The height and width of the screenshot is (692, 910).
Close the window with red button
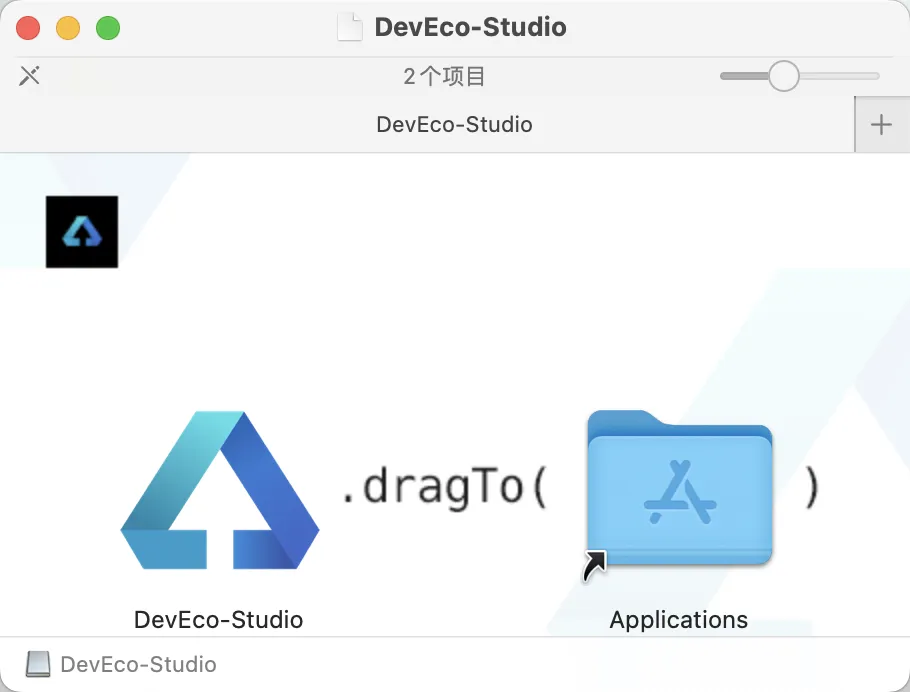click(28, 28)
